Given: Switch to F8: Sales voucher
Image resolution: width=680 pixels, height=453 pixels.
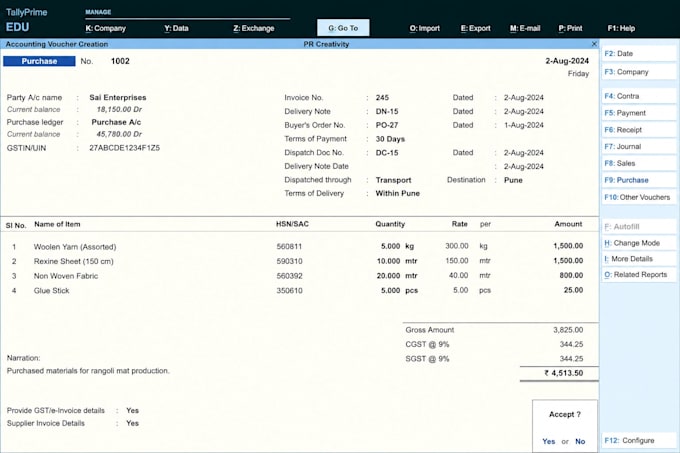Looking at the screenshot, I should point(639,163).
